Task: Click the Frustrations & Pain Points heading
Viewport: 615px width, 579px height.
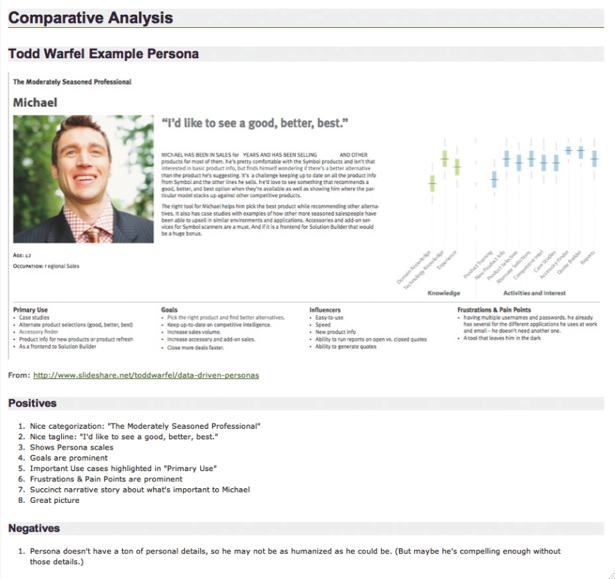Action: 494,310
